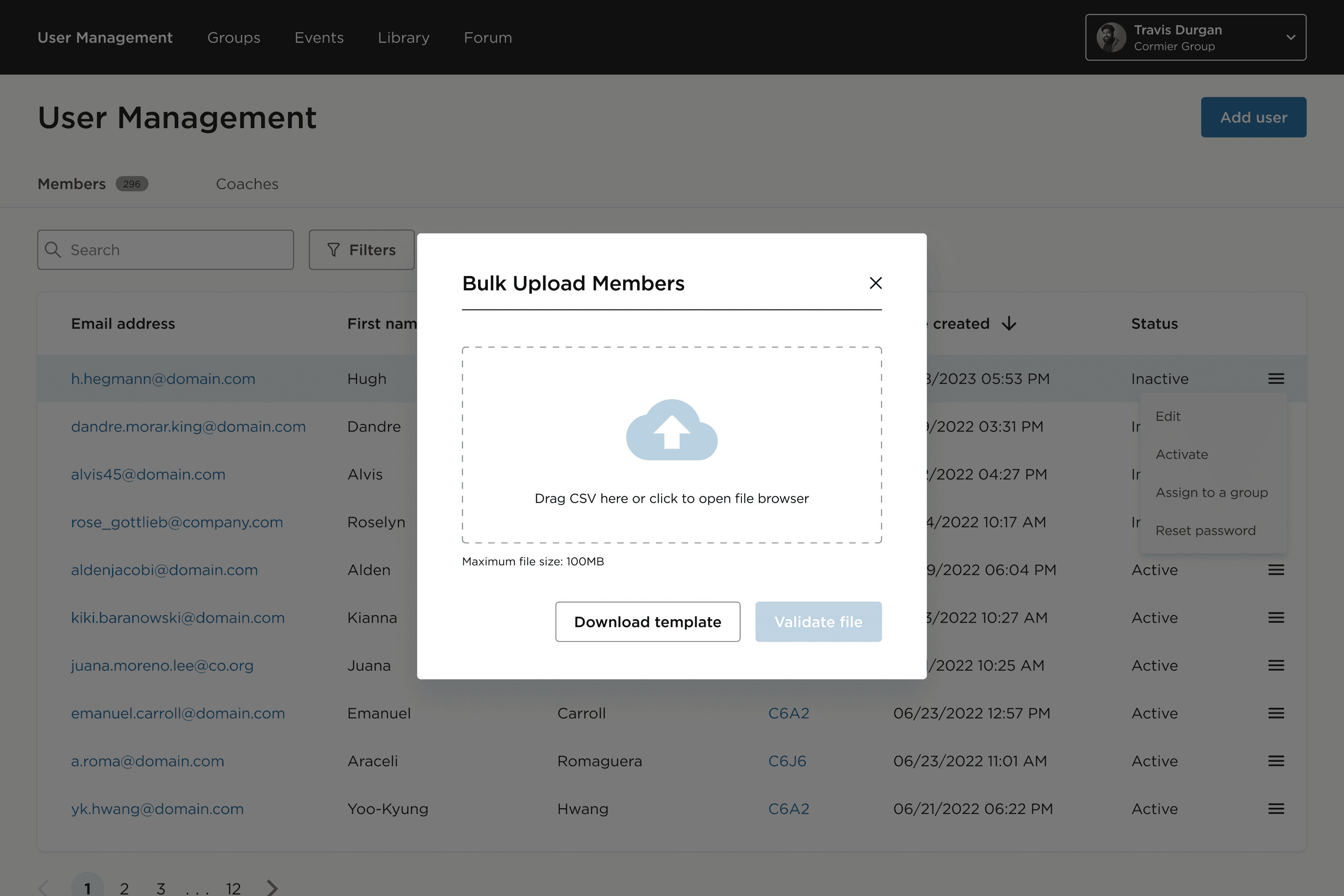
Task: Select Assign to a group in context menu
Action: pyautogui.click(x=1211, y=492)
